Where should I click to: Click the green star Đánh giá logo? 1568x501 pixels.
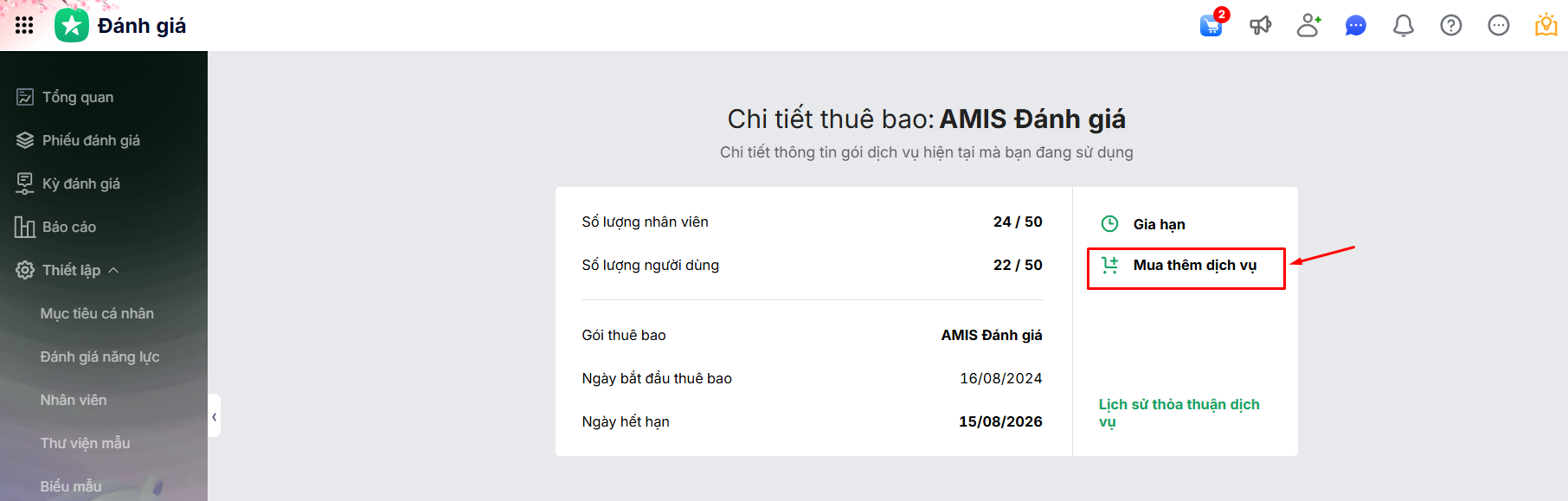(72, 26)
